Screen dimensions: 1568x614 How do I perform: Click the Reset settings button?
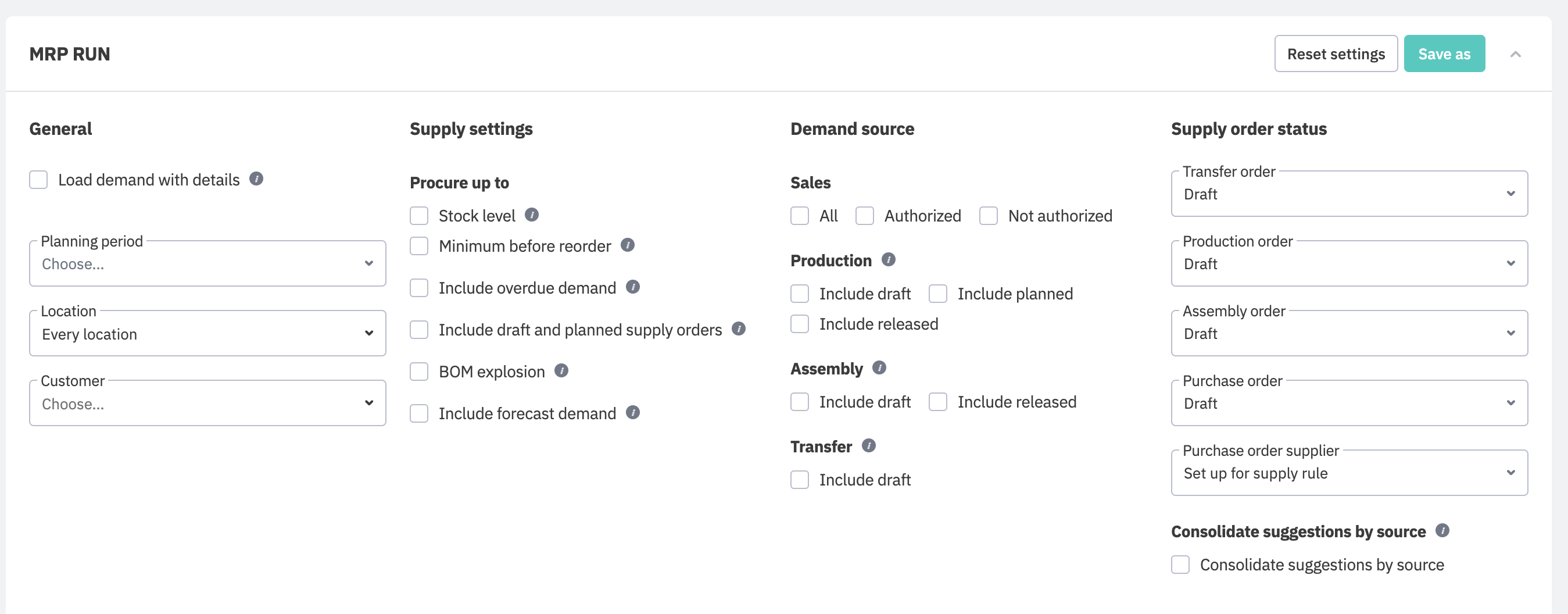[x=1336, y=54]
